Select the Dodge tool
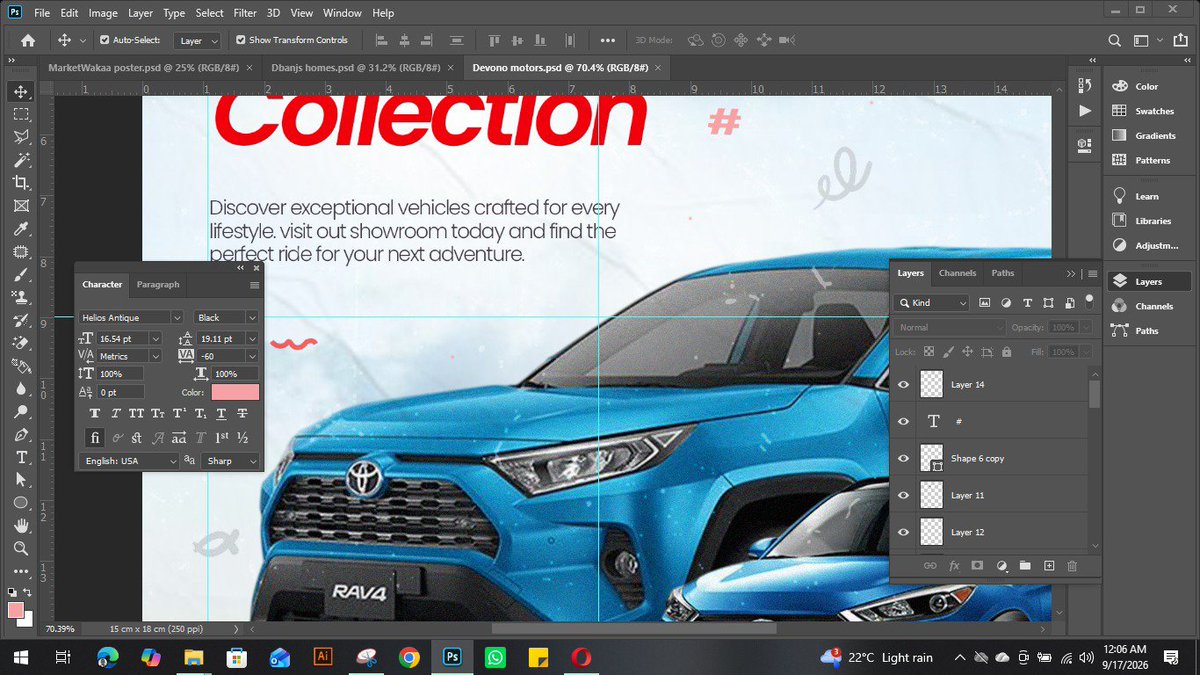1200x675 pixels. coord(21,412)
